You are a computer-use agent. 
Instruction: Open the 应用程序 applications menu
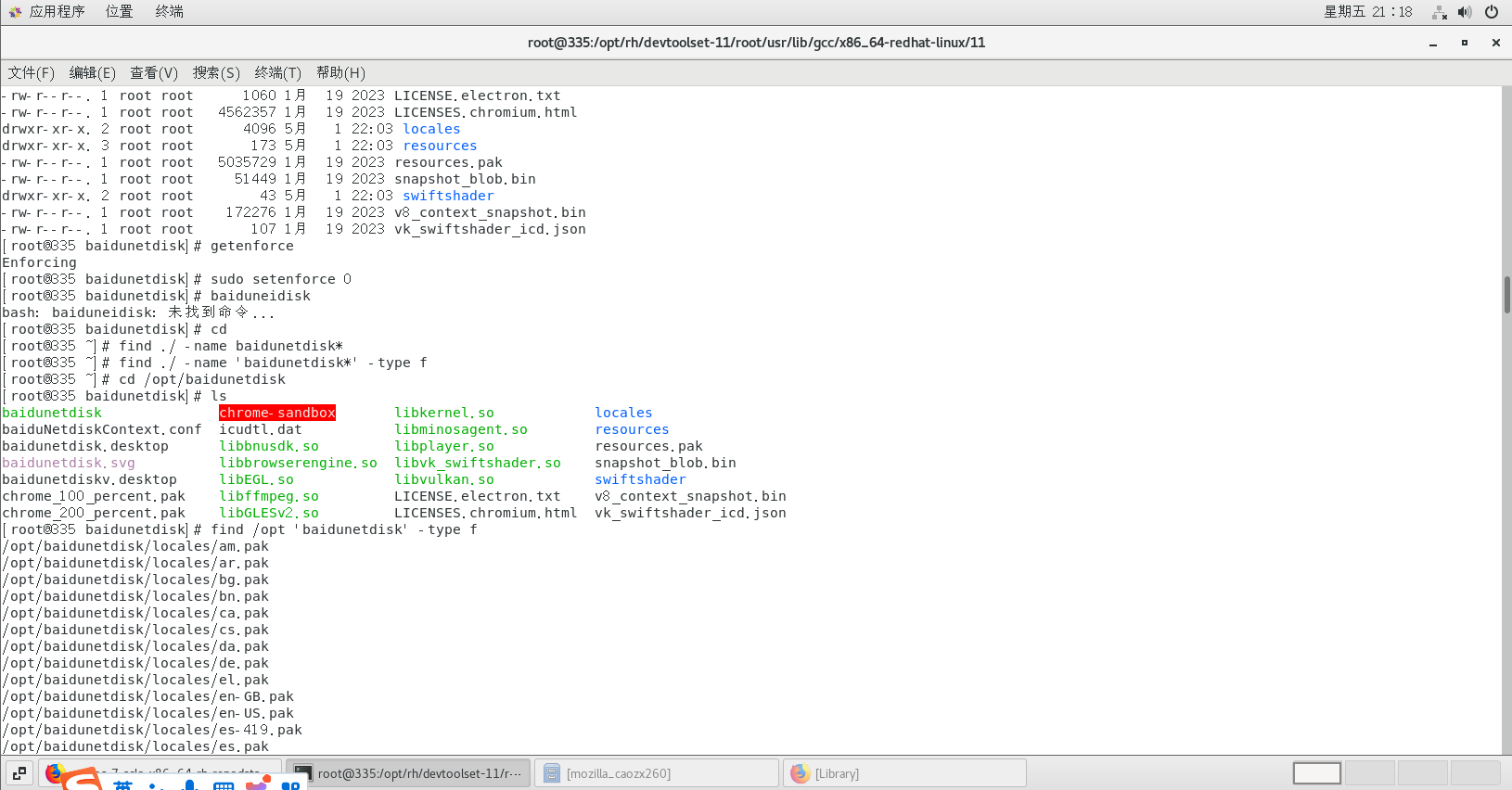57,11
